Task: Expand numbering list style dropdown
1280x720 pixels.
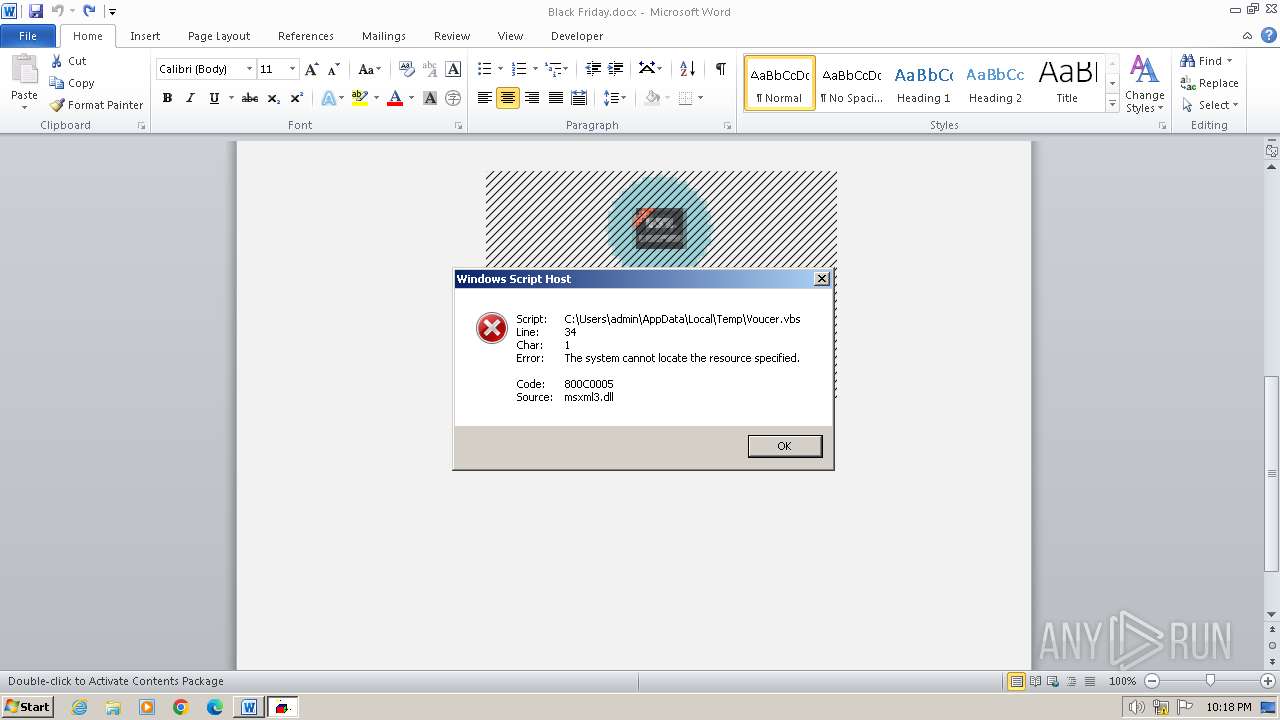Action: [x=535, y=69]
